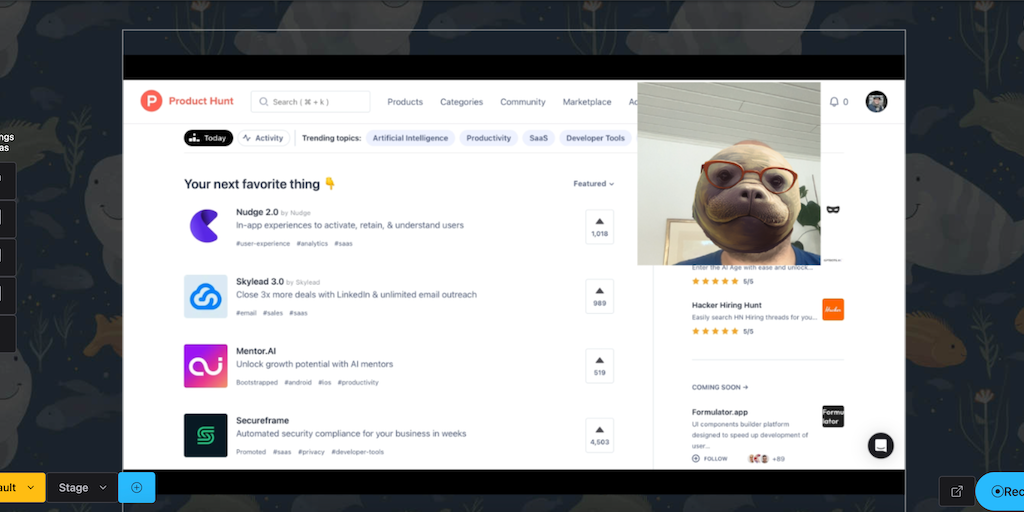Open the Categories menu

tap(461, 102)
